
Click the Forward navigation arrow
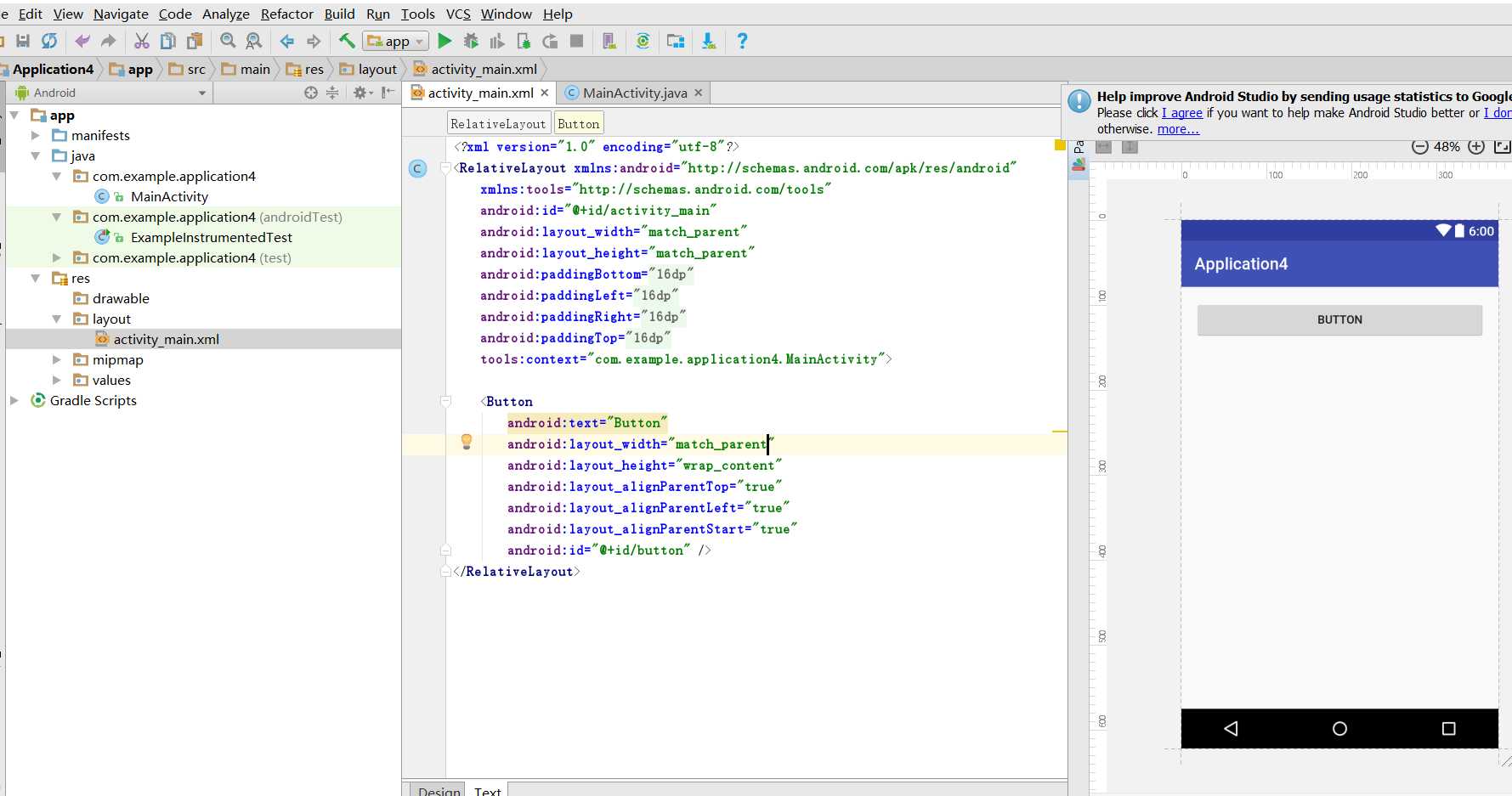[314, 41]
